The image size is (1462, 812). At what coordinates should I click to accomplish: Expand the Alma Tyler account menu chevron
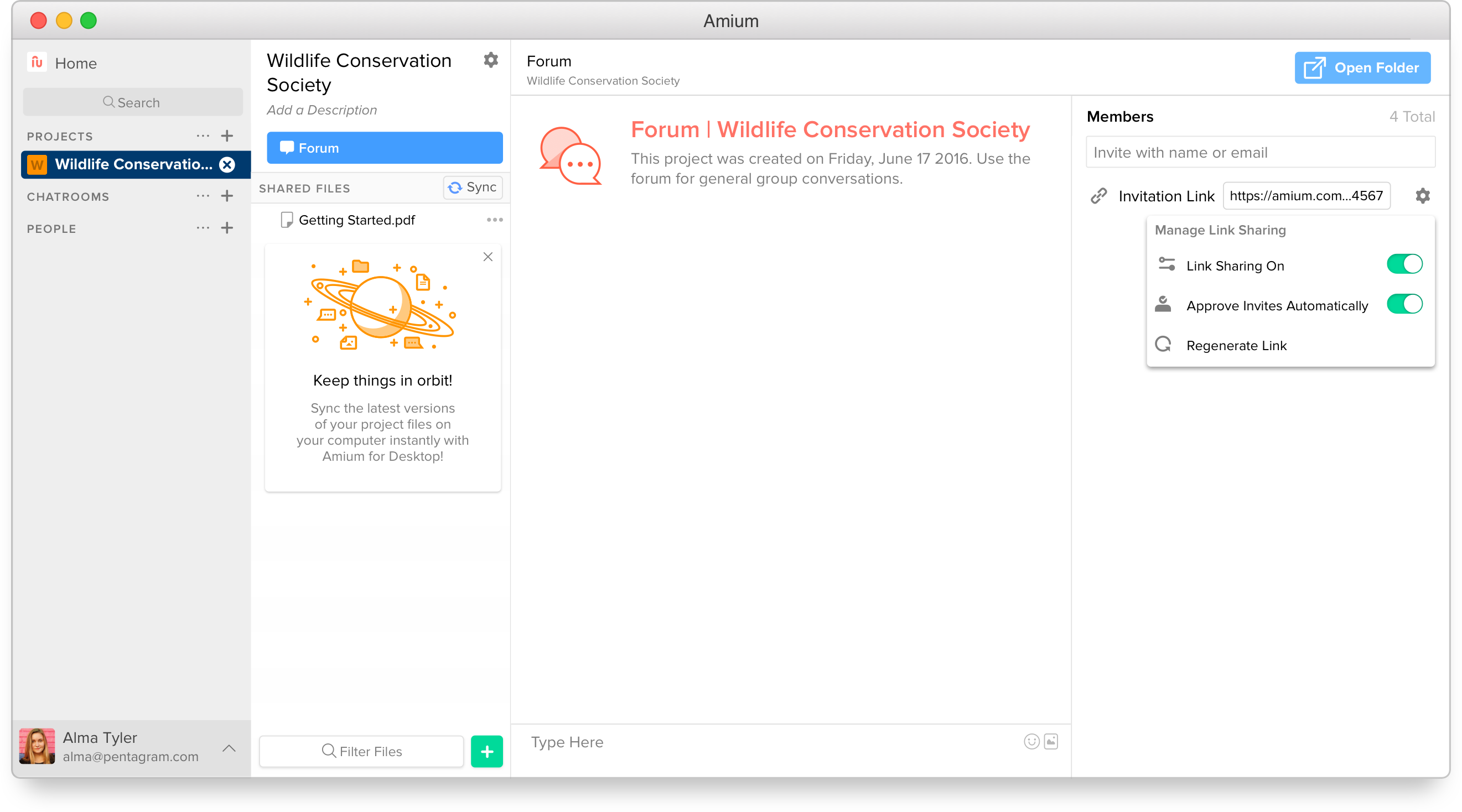pyautogui.click(x=229, y=748)
